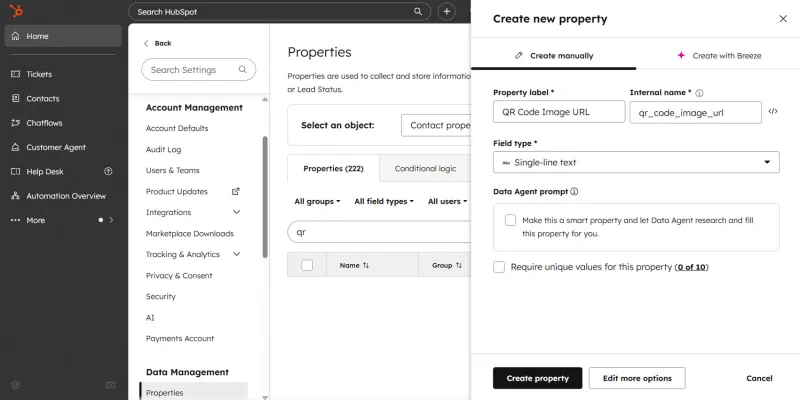The image size is (800, 400).
Task: Open Privacy & Consent settings
Action: pyautogui.click(x=179, y=276)
